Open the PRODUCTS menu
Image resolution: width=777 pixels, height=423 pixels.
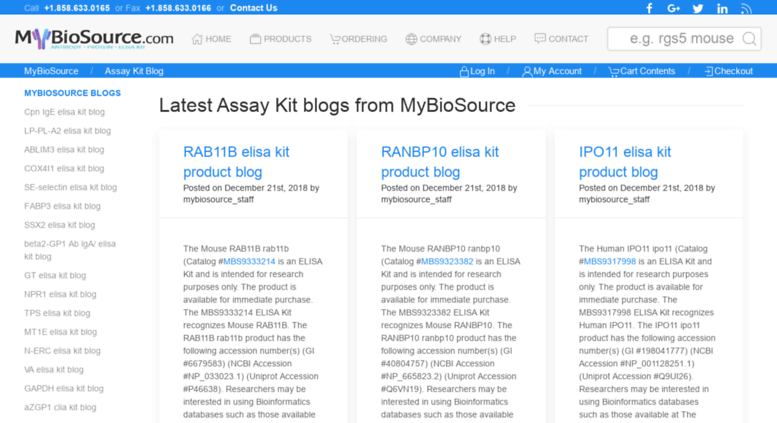tap(280, 39)
